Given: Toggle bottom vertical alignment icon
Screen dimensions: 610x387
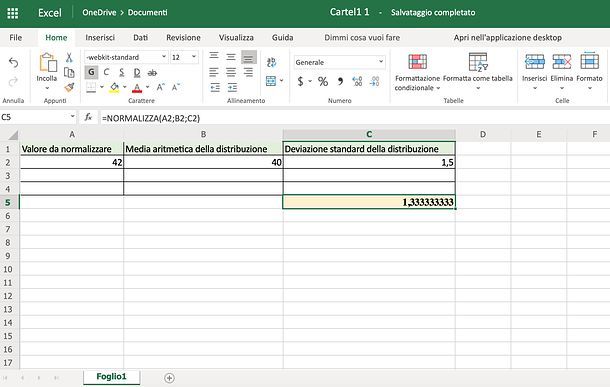Looking at the screenshot, I should click(249, 57).
